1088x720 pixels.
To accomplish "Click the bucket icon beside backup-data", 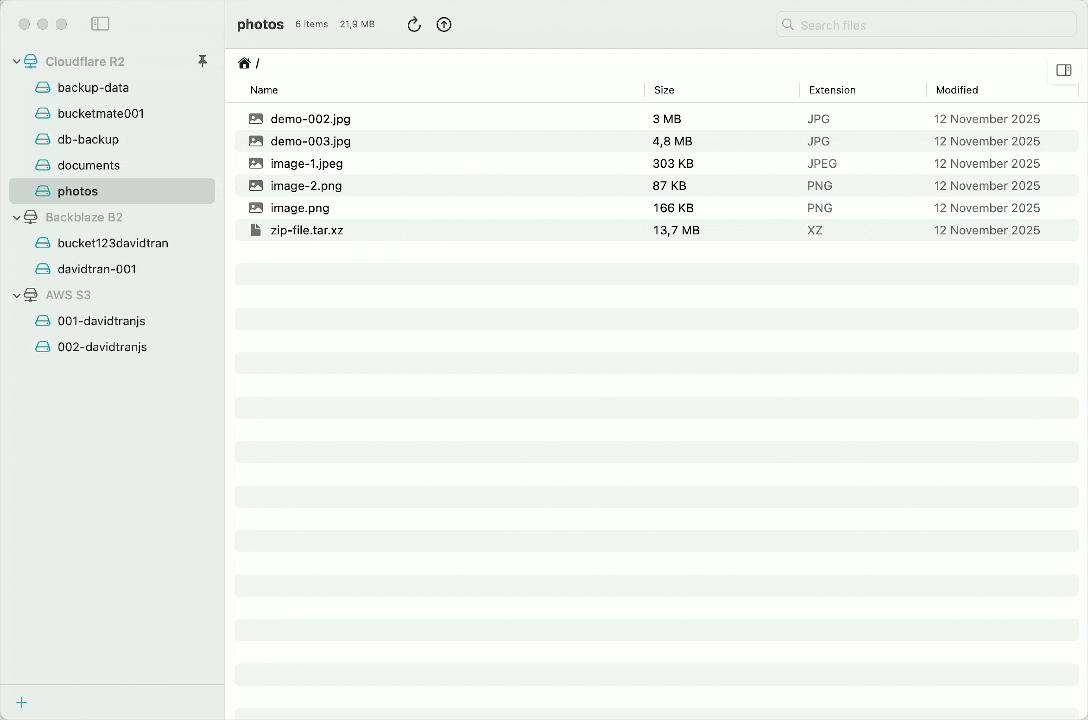I will point(41,87).
